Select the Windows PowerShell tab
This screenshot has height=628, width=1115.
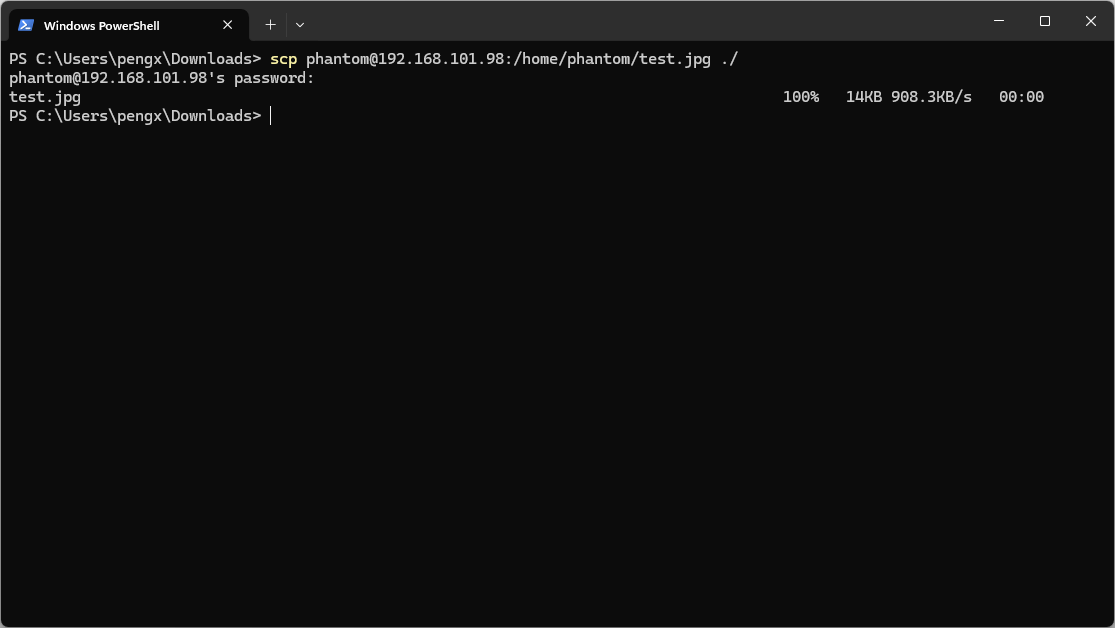129,25
